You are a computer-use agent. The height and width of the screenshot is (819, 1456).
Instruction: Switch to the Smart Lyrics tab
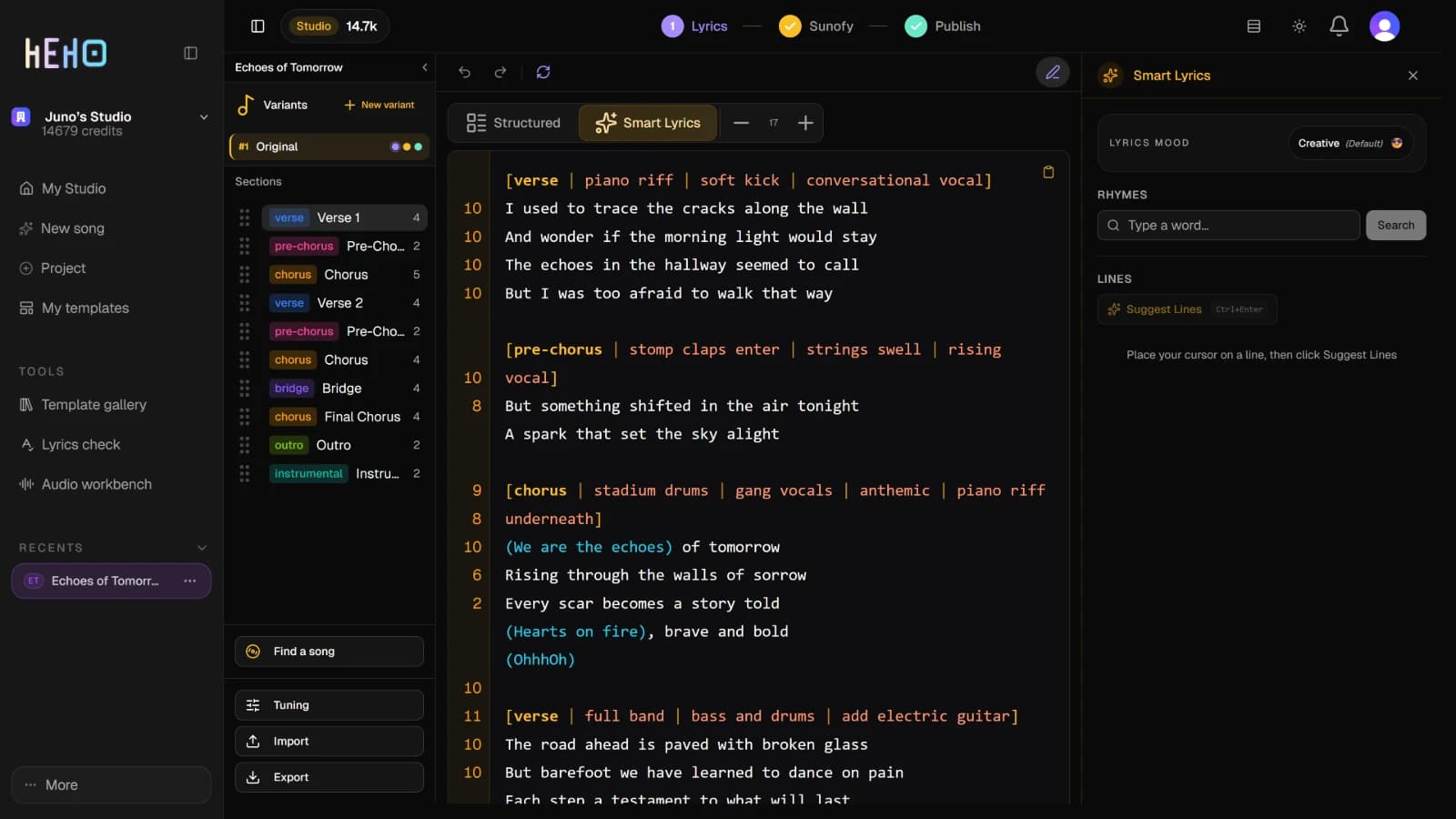648,123
